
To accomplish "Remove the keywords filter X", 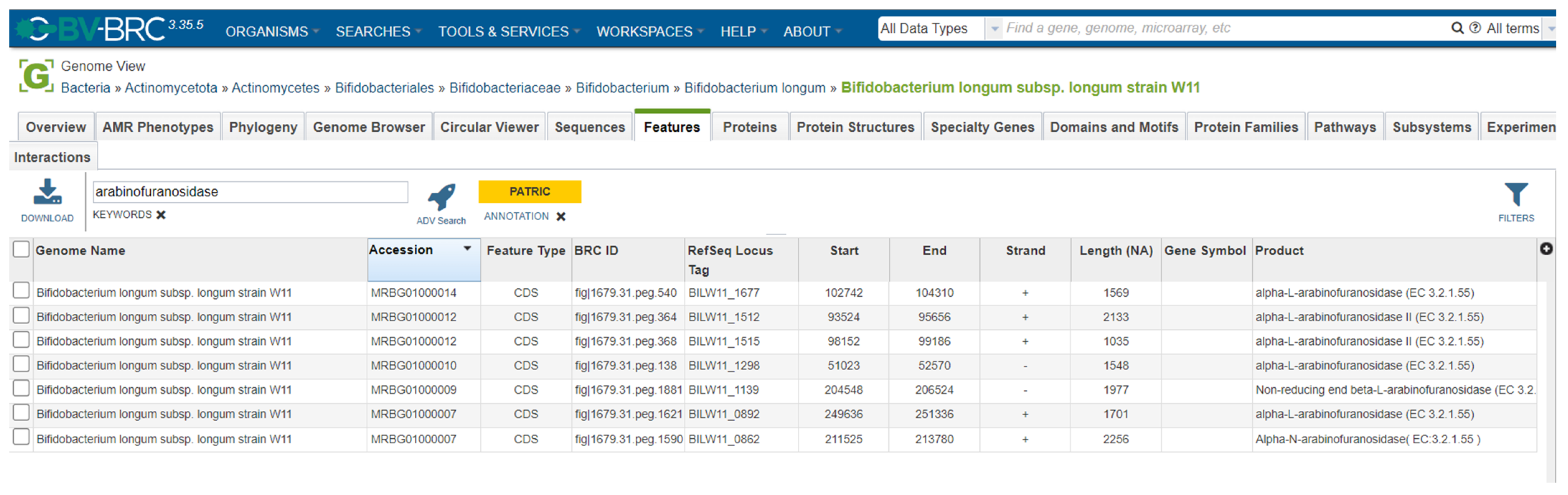I will (161, 215).
